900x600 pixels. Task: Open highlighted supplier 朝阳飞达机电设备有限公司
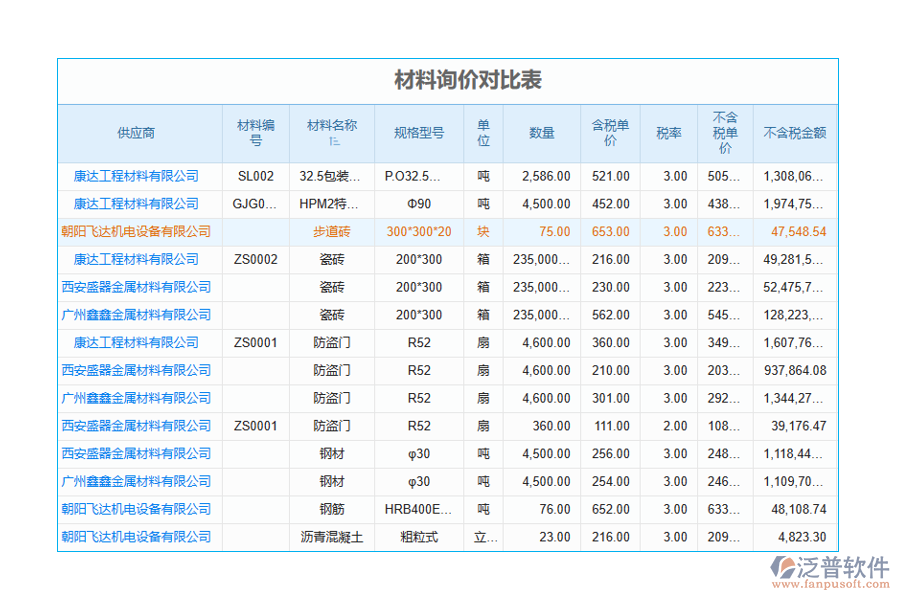[x=139, y=231]
